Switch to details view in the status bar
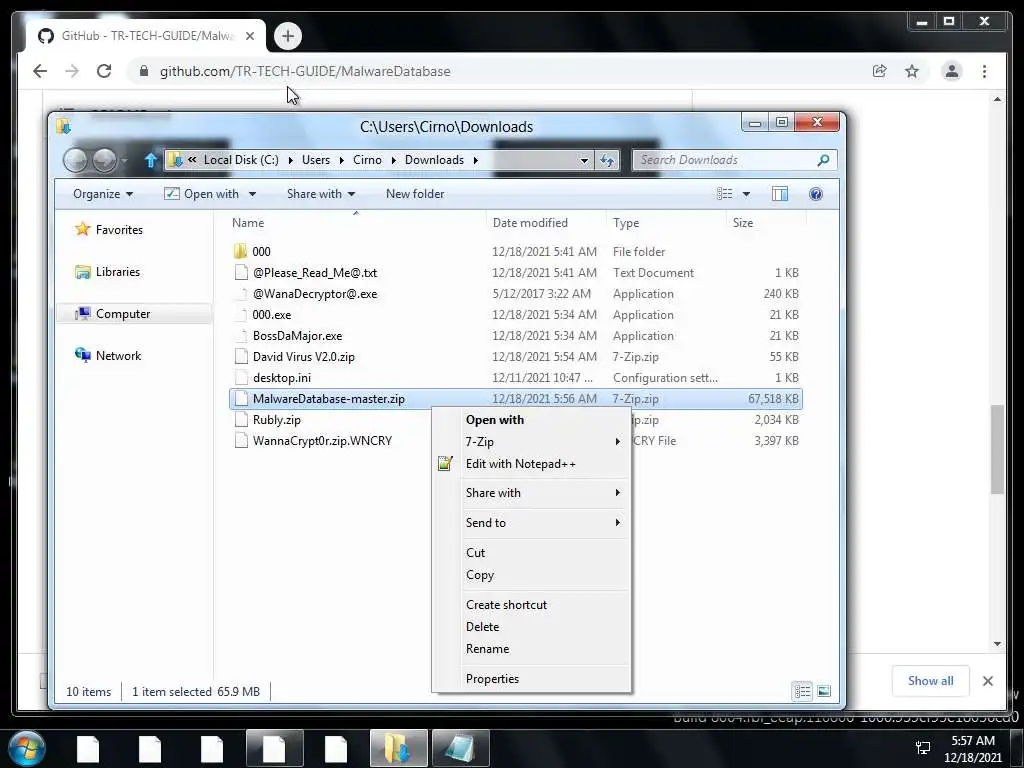Image resolution: width=1024 pixels, height=768 pixels. click(803, 691)
